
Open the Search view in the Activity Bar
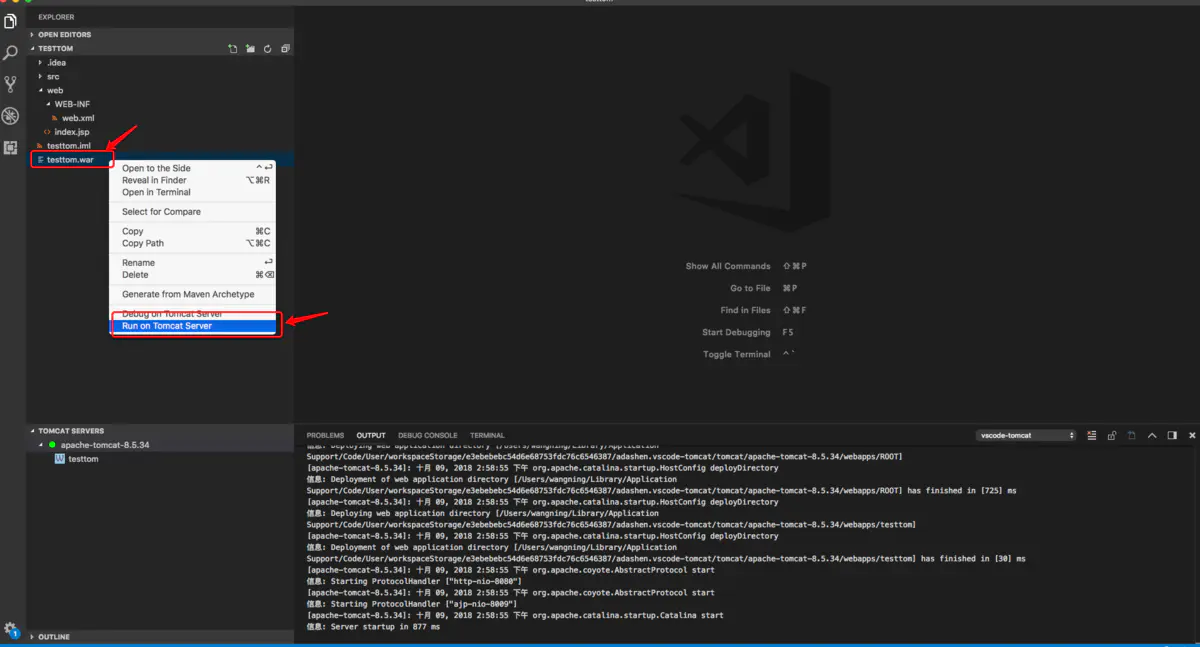(x=10, y=52)
